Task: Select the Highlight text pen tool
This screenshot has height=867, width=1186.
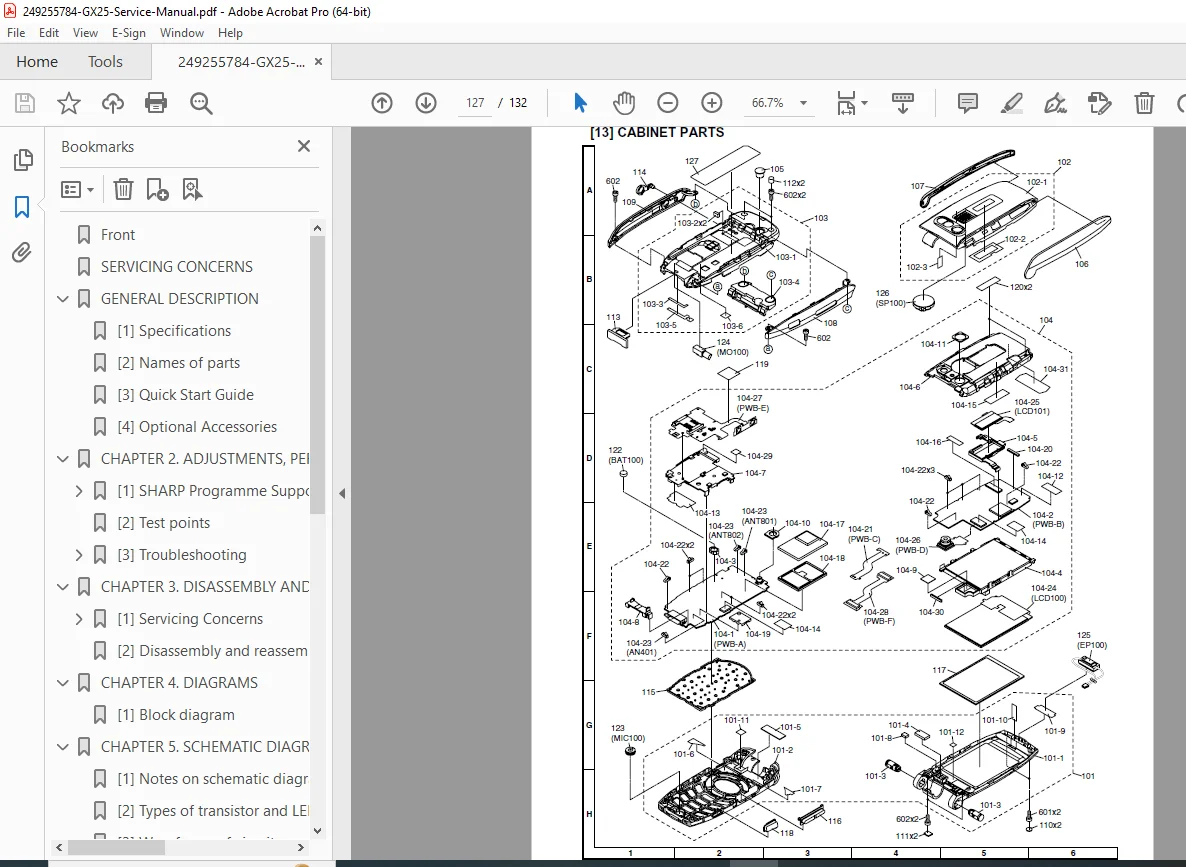Action: coord(1011,103)
